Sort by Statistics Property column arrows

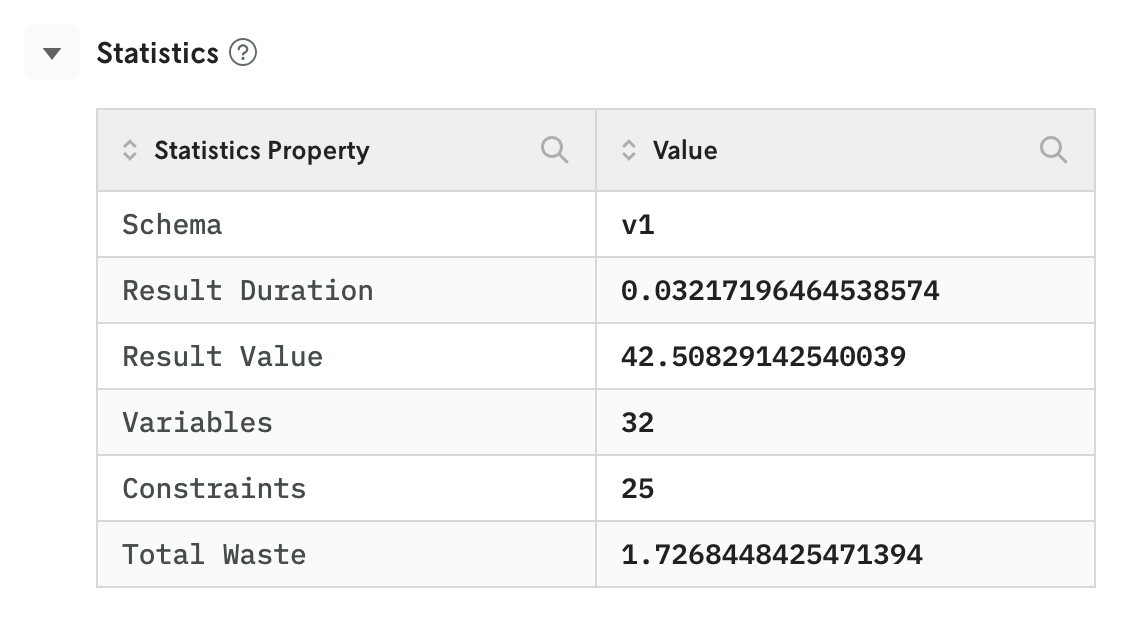coord(130,150)
